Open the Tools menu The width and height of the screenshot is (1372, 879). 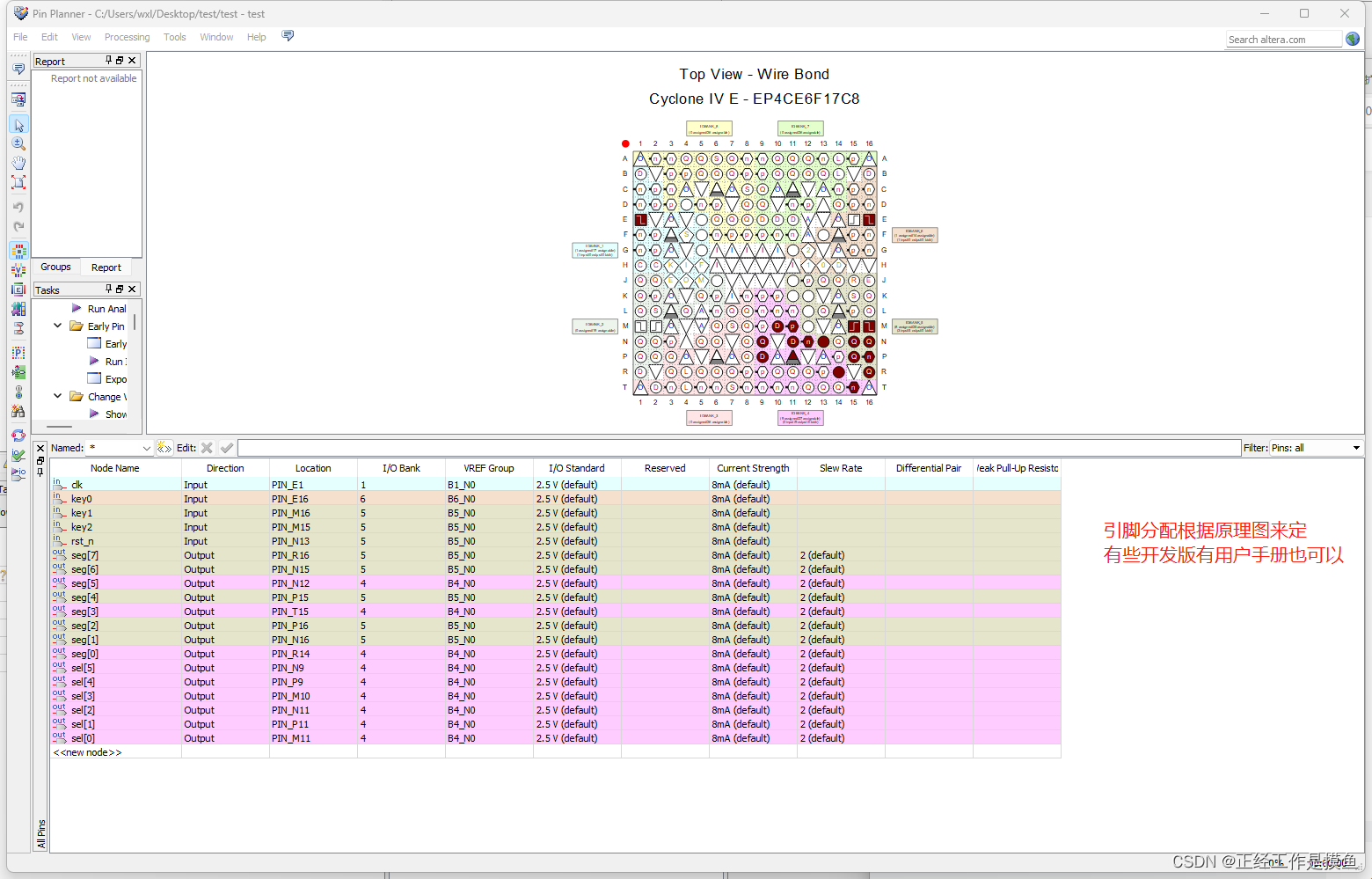click(x=175, y=37)
